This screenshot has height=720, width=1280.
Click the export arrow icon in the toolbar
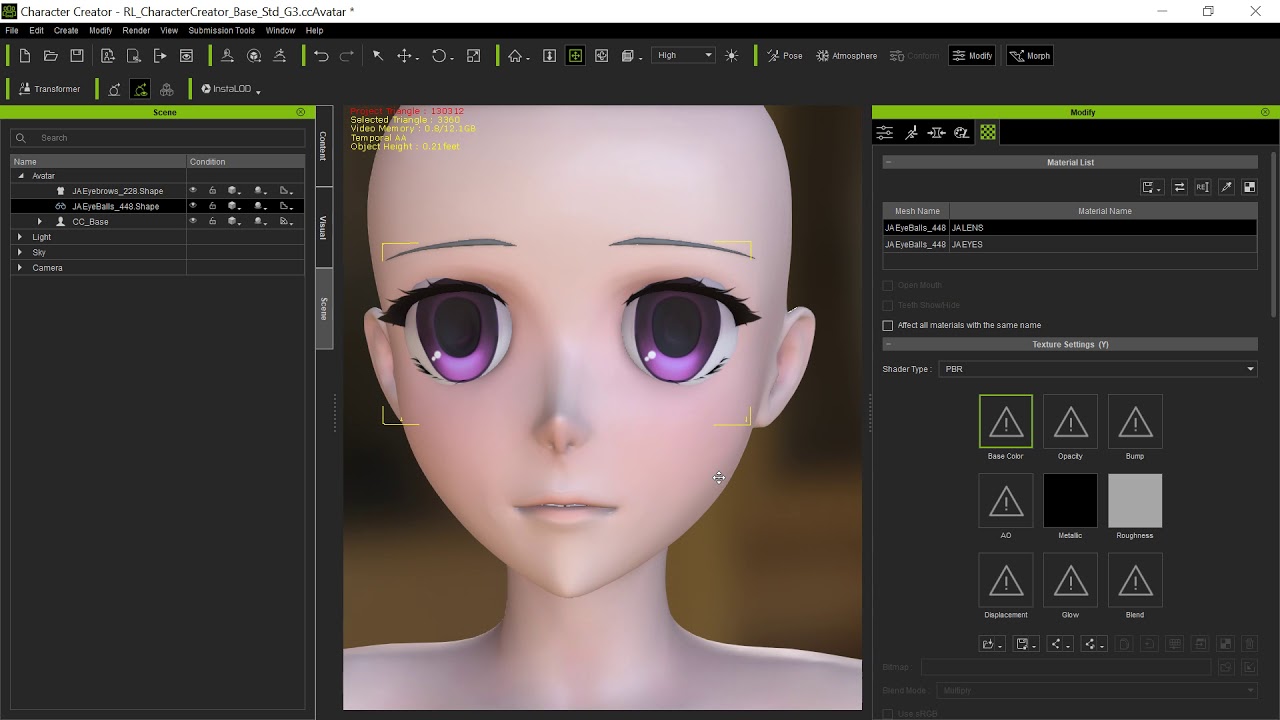159,56
